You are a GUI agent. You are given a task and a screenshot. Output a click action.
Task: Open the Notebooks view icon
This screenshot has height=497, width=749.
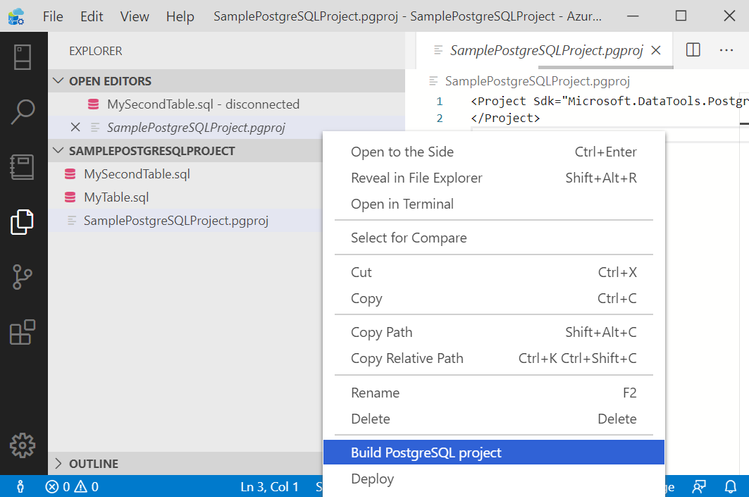click(23, 166)
